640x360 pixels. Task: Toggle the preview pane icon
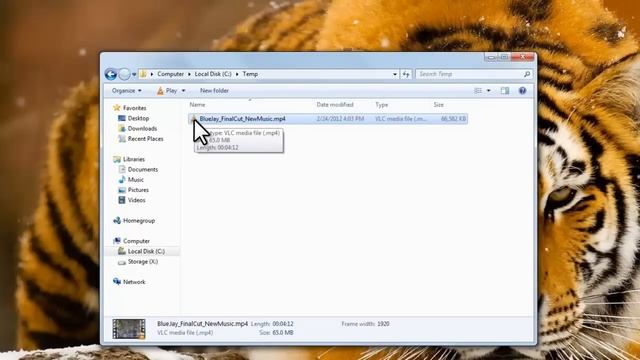505,91
